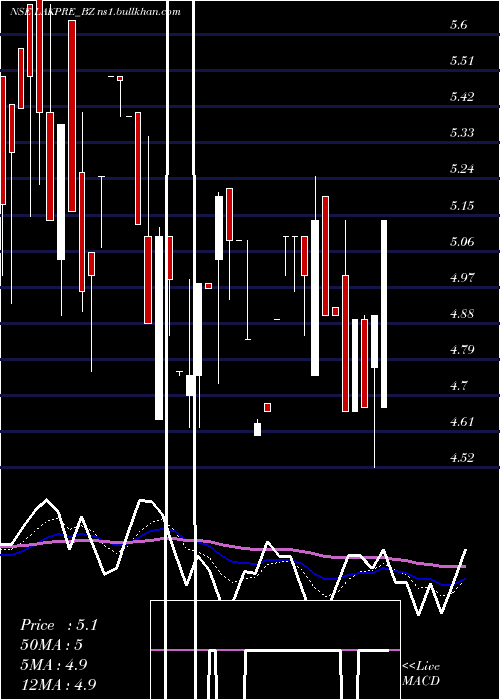Click the 50MA : 5 readout
The height and width of the screenshot is (700, 500).
coord(52,645)
